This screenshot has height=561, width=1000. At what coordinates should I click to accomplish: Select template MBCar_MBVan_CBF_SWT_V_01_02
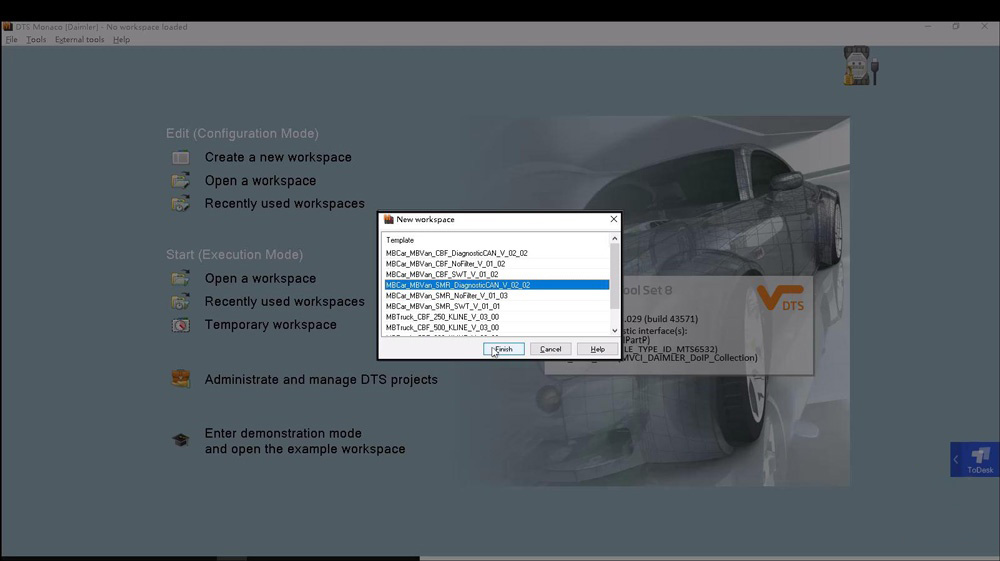point(497,274)
